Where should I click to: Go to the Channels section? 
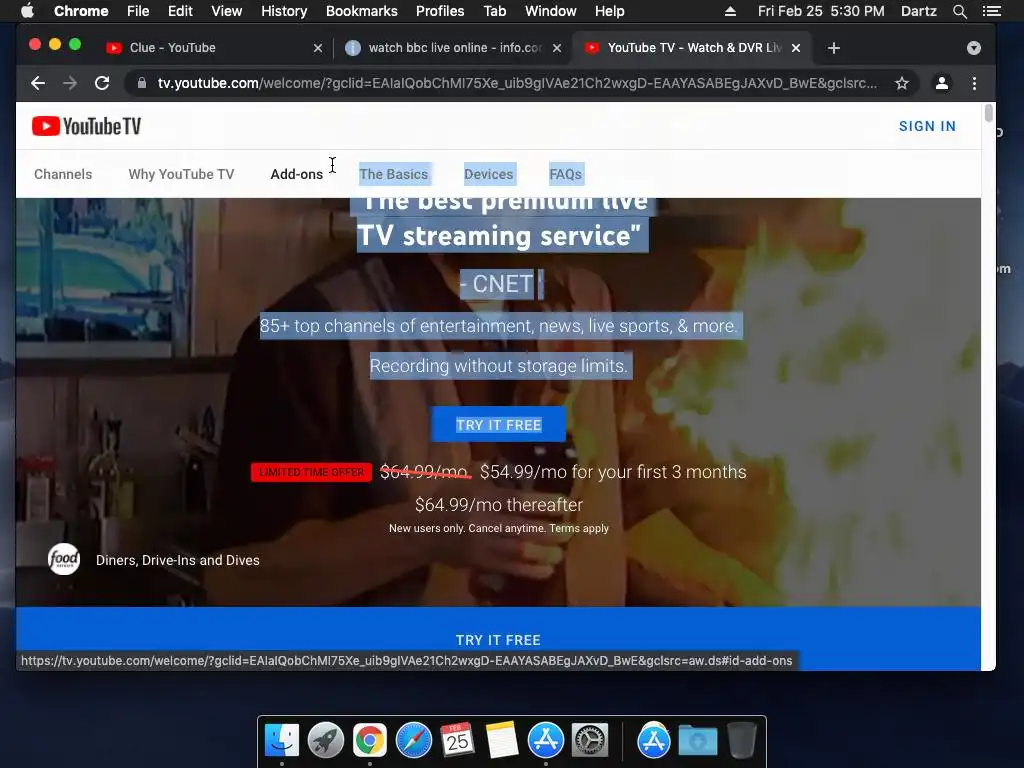point(63,174)
